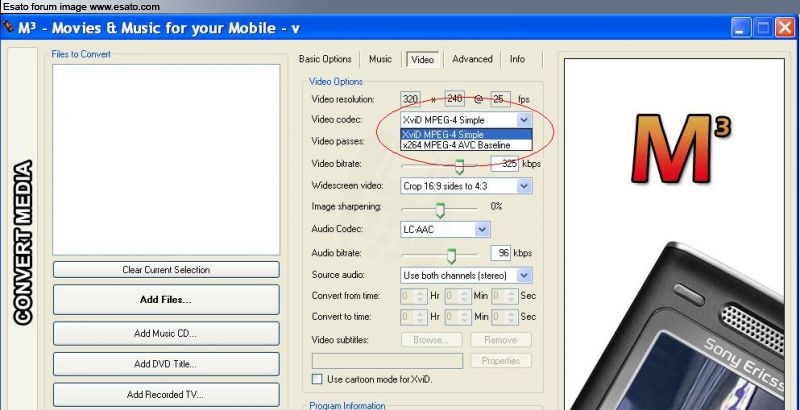Choose x264 MPEG-4 AVC Baseline option

[466, 145]
